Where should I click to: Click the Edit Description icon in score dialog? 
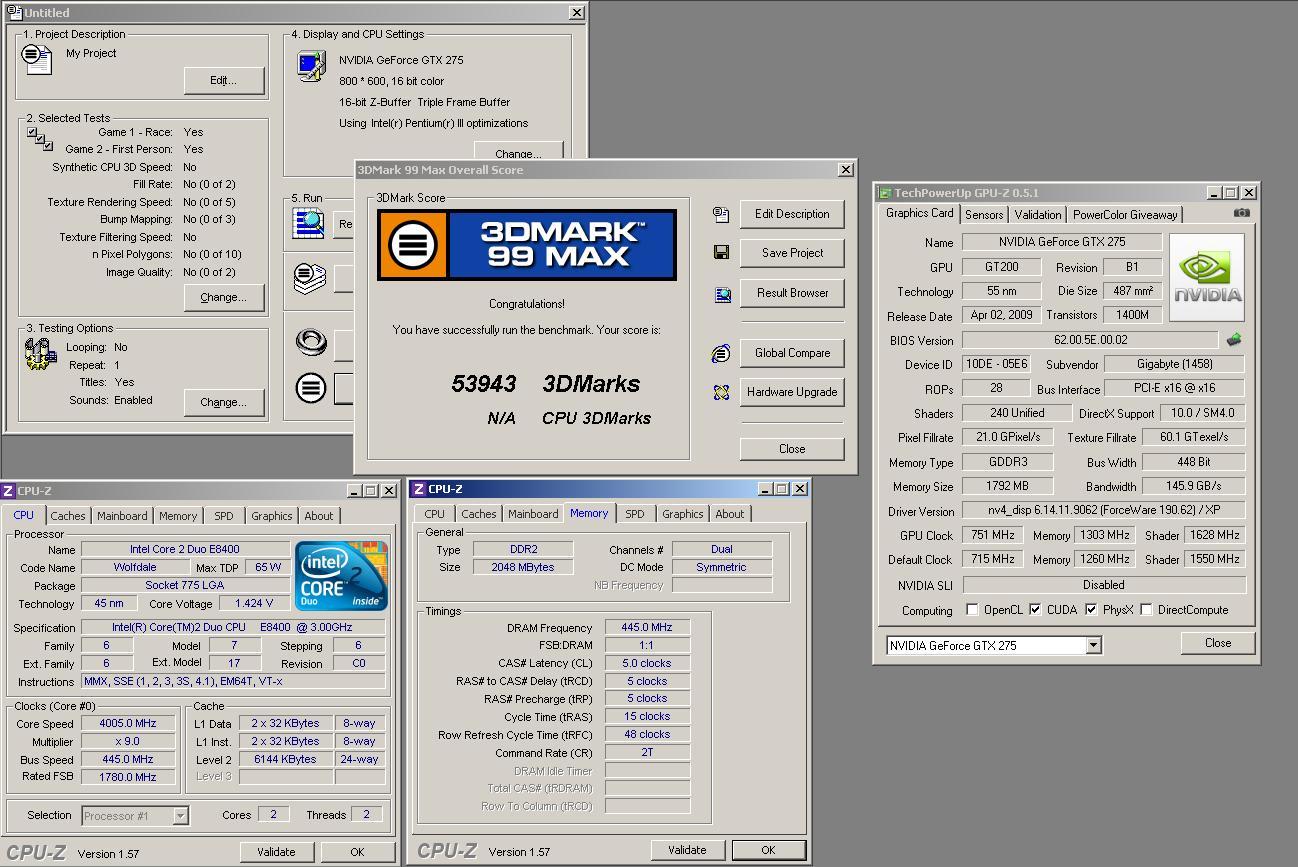point(721,214)
